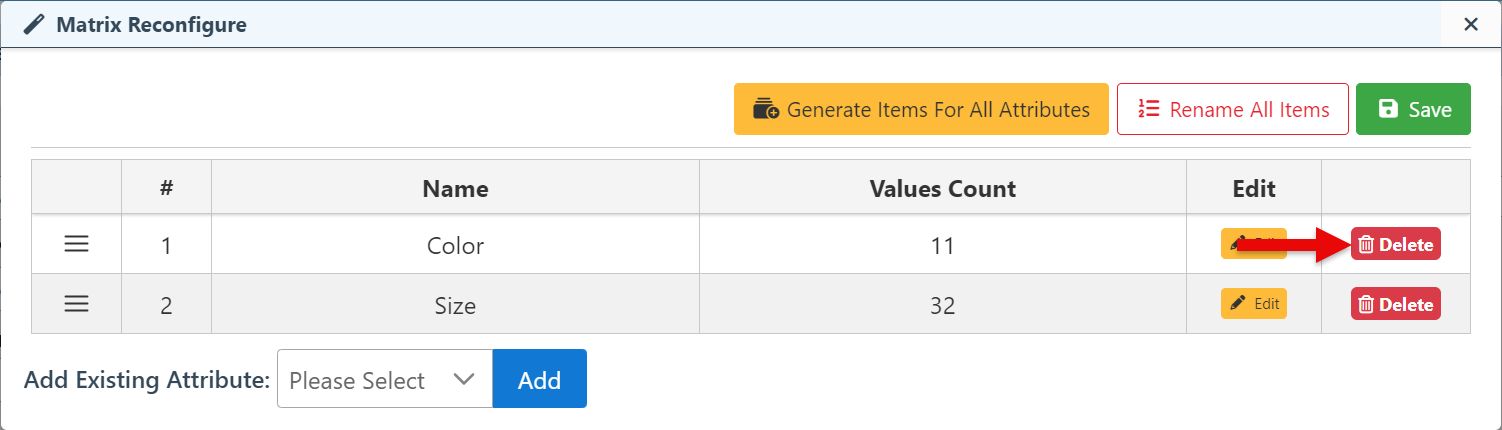
Task: Click the Values Count column header
Action: pos(942,188)
